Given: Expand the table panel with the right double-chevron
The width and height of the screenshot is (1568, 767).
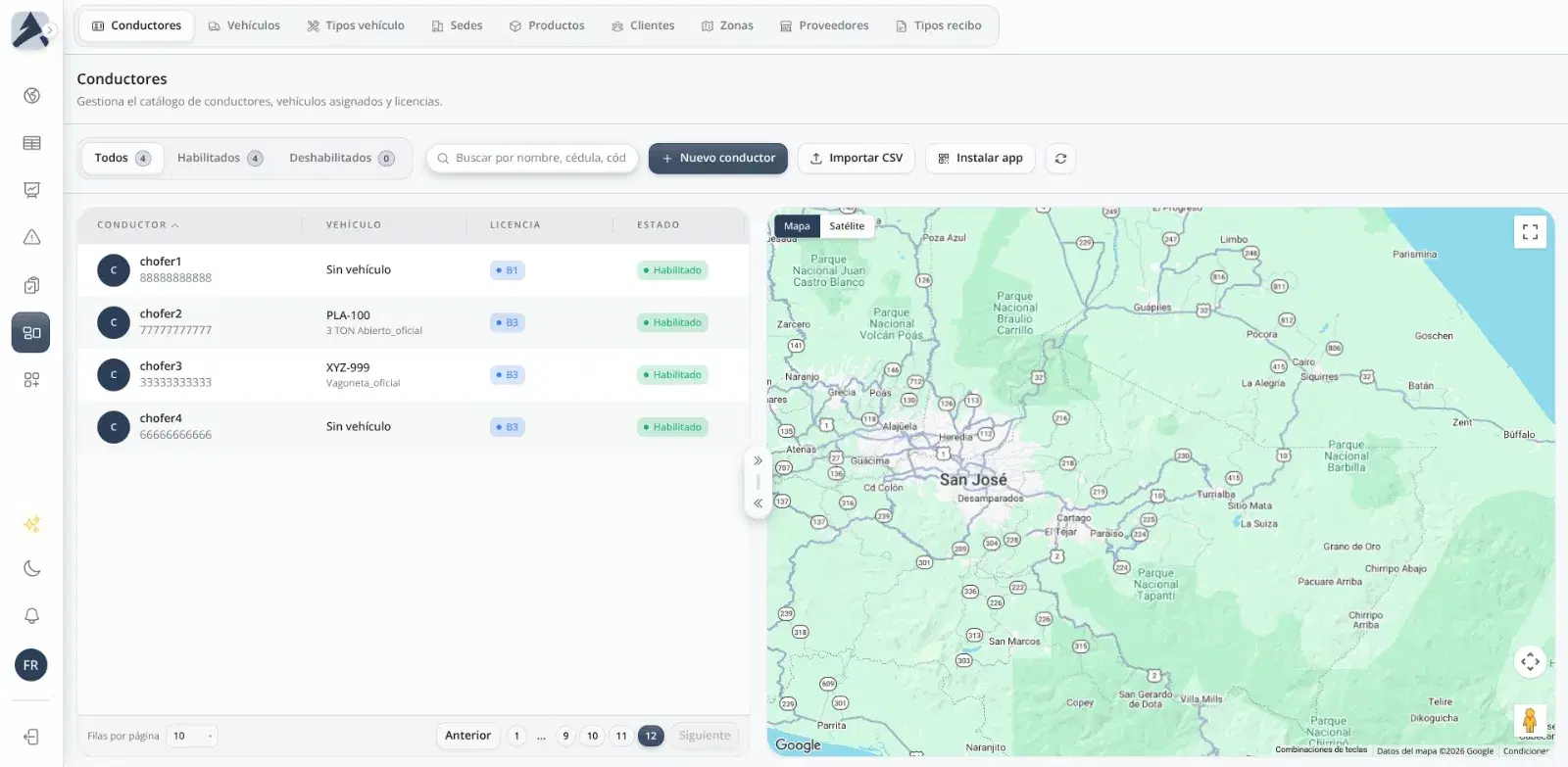Looking at the screenshot, I should coord(758,460).
